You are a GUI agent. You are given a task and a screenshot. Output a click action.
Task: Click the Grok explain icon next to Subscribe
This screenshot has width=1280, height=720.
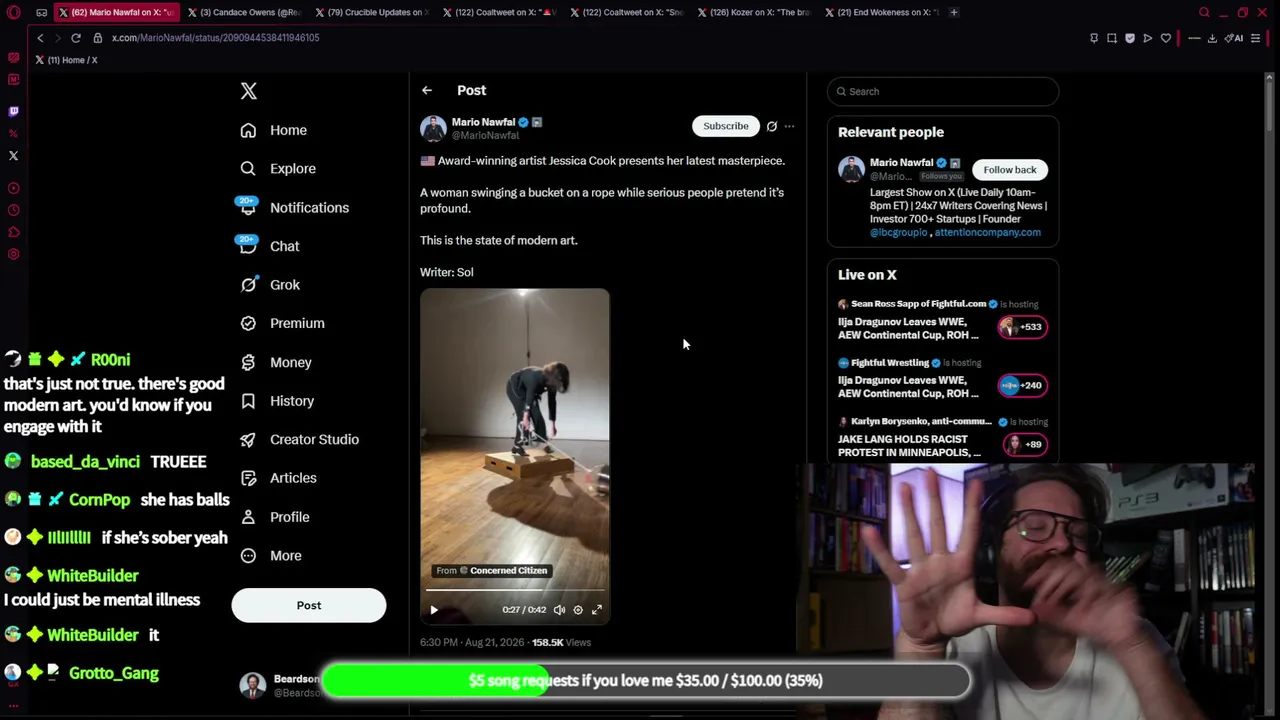(772, 127)
